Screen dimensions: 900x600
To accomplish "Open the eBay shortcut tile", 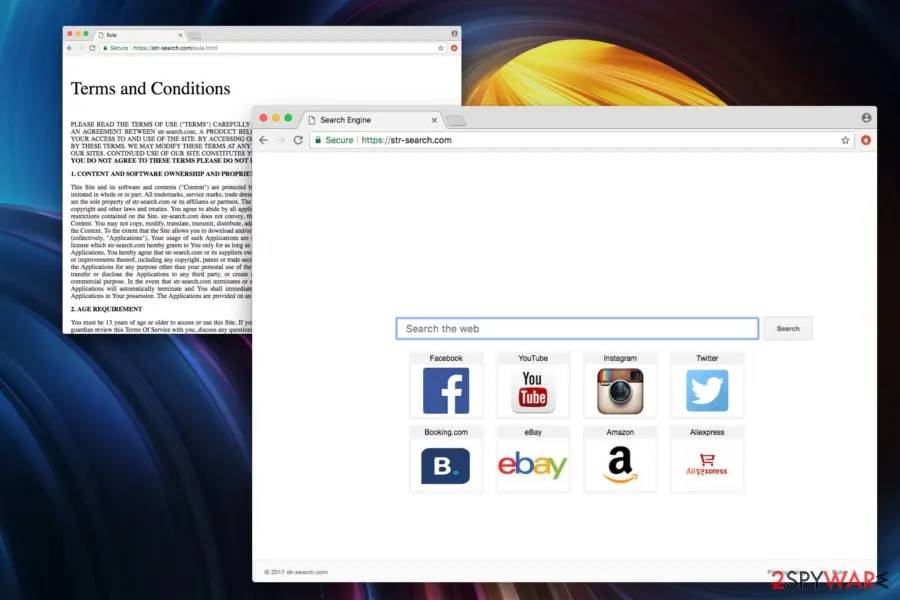I will (x=533, y=459).
